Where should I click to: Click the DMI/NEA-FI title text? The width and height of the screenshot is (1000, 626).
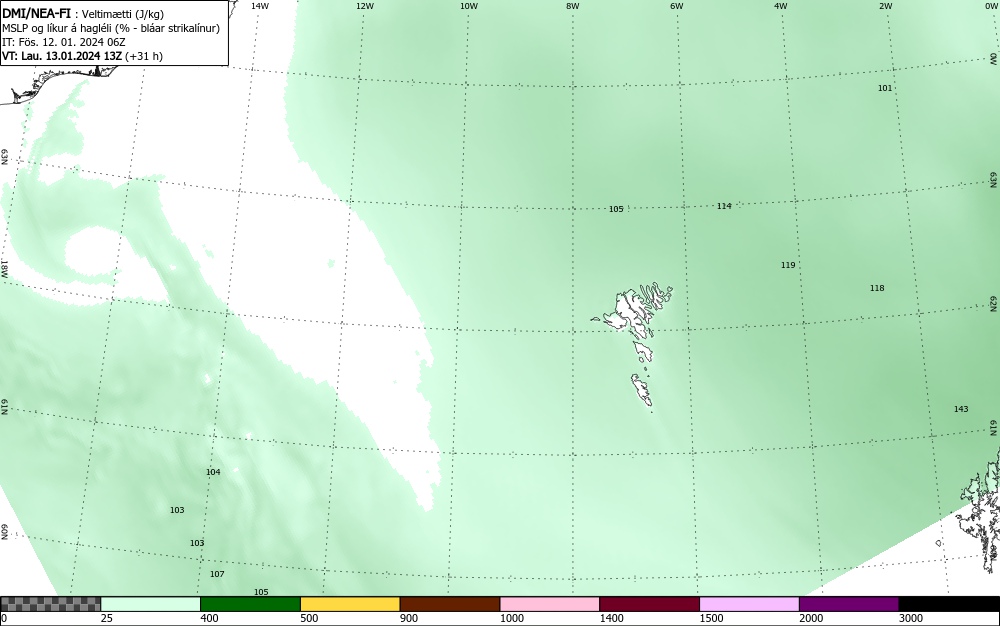click(x=36, y=14)
